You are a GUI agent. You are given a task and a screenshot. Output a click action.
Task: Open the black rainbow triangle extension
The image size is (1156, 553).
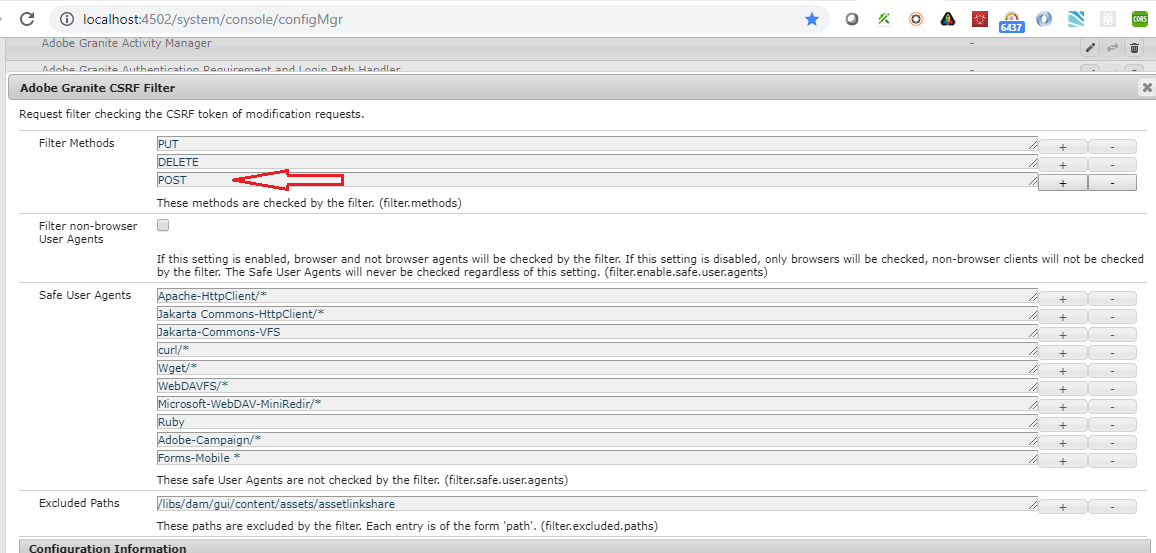click(948, 19)
